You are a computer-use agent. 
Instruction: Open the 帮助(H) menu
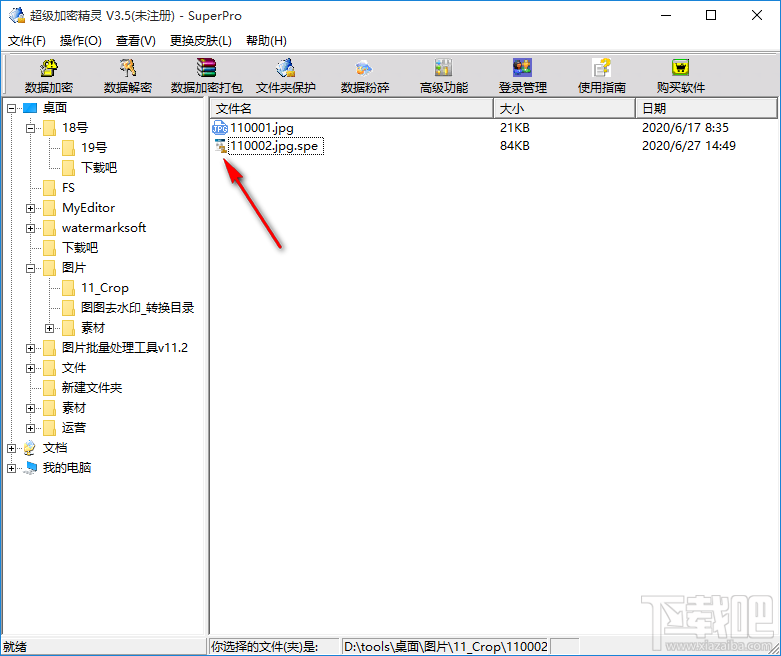[266, 41]
